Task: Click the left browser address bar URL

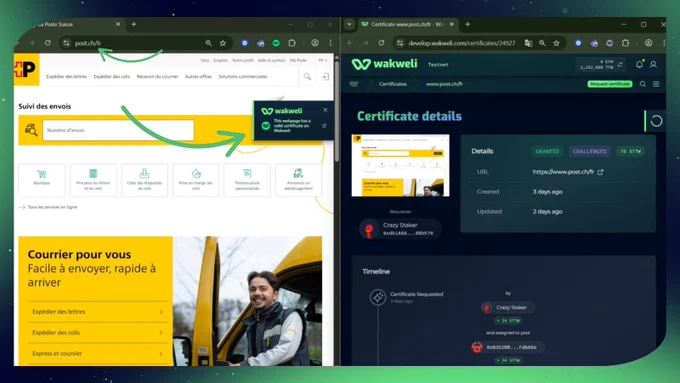Action: coord(88,43)
